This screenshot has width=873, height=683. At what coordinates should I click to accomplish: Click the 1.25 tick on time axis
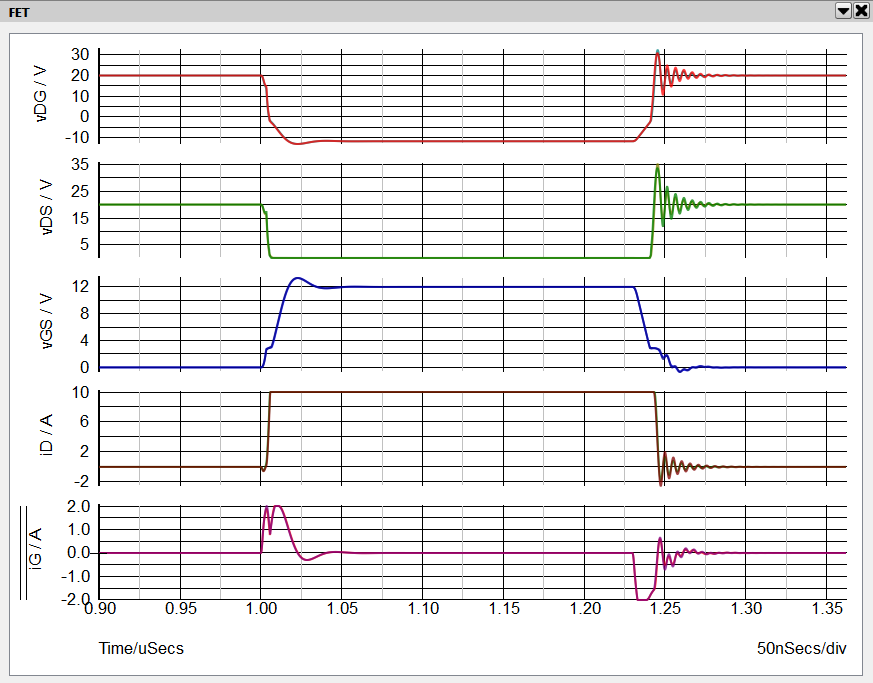(665, 607)
